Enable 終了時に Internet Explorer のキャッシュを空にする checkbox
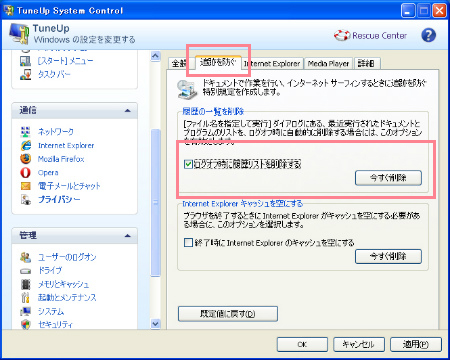 click(x=188, y=242)
